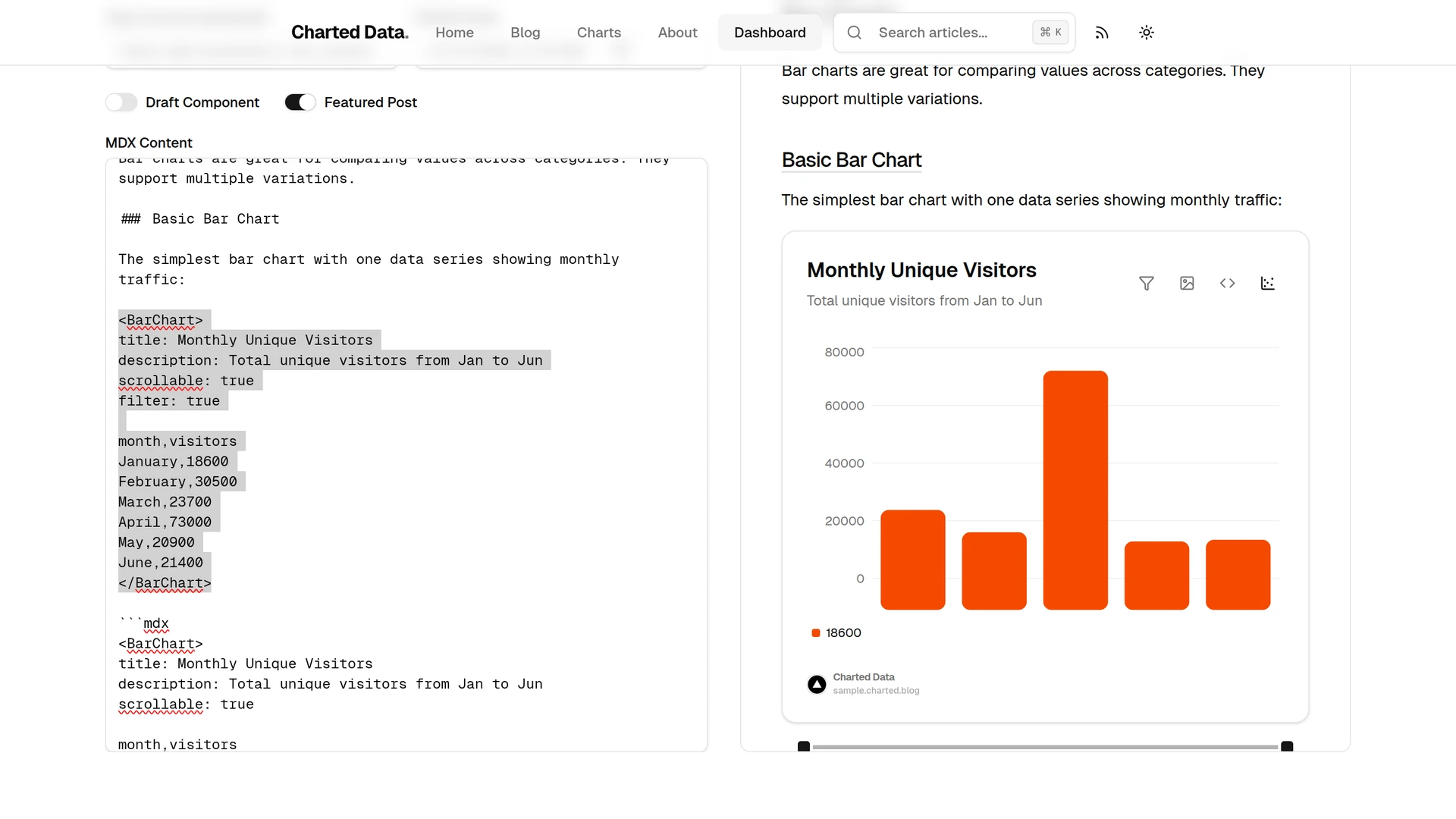1456x819 pixels.
Task: Click the Charted Data site logo
Action: 350,33
